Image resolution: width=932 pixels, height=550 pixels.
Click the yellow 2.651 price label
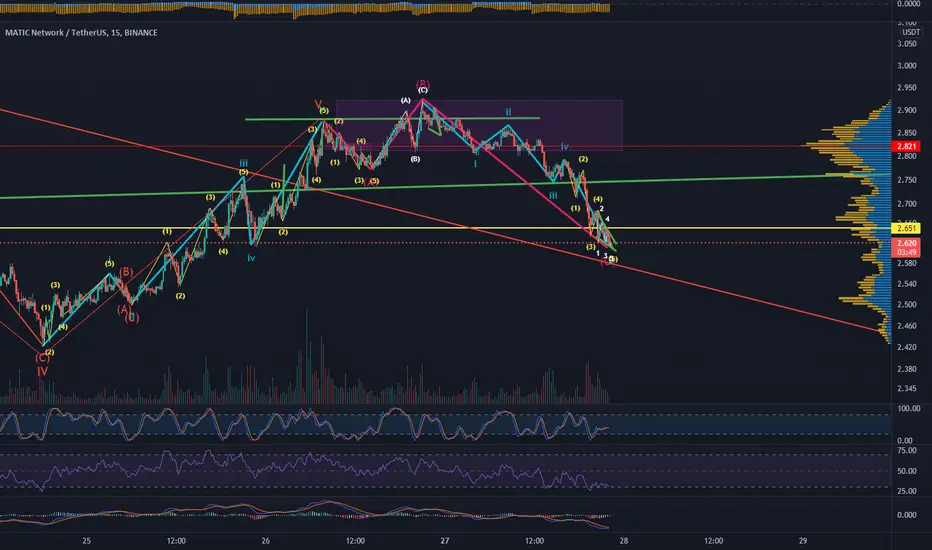click(x=906, y=228)
